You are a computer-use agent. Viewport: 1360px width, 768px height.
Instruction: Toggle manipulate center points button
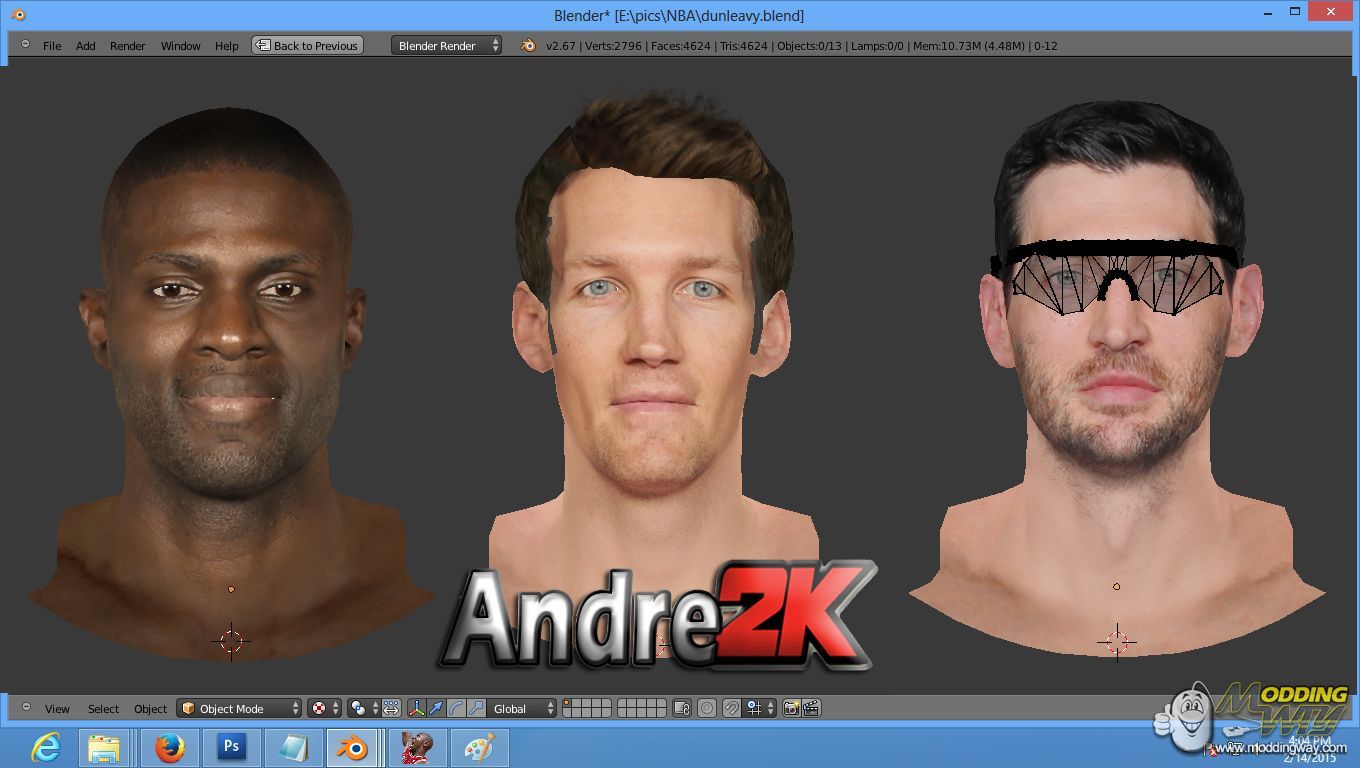[x=391, y=708]
